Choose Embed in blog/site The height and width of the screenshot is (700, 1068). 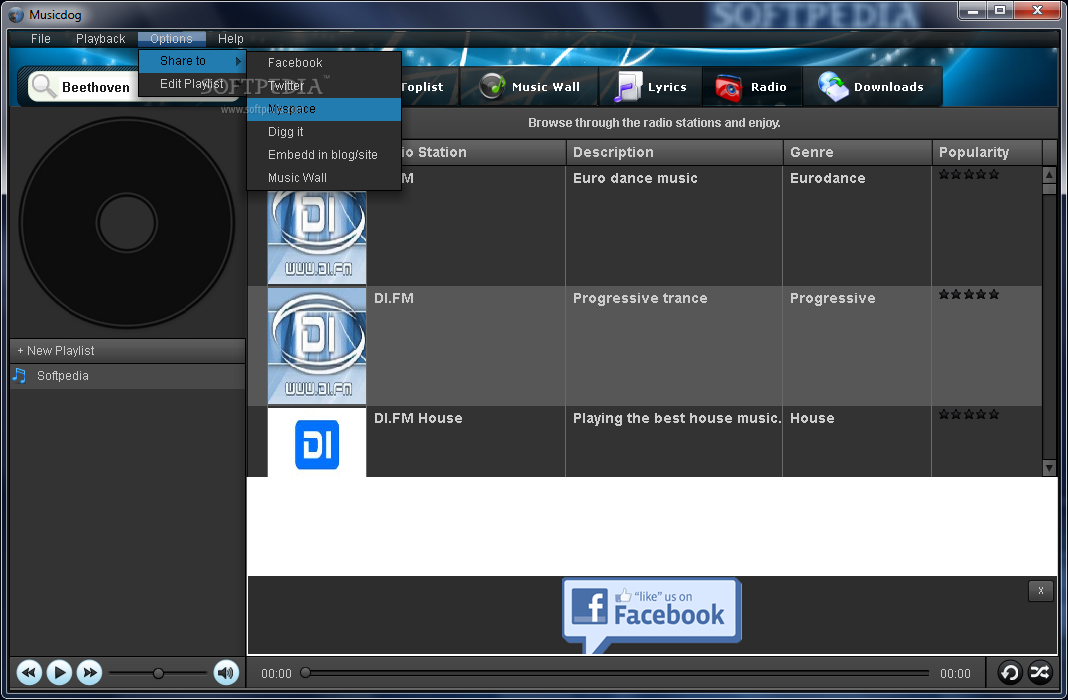324,155
